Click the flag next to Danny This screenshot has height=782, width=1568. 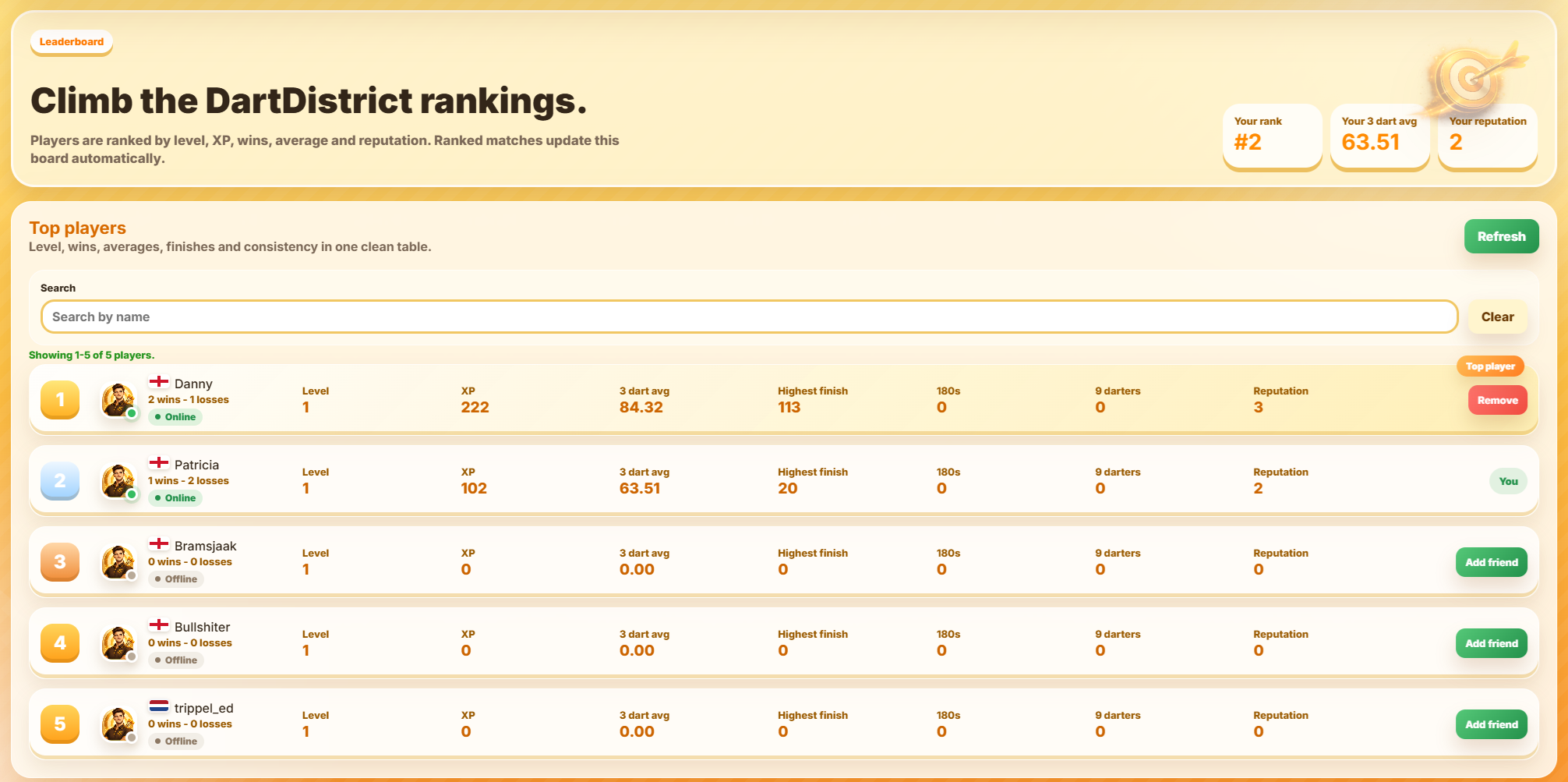pos(159,382)
